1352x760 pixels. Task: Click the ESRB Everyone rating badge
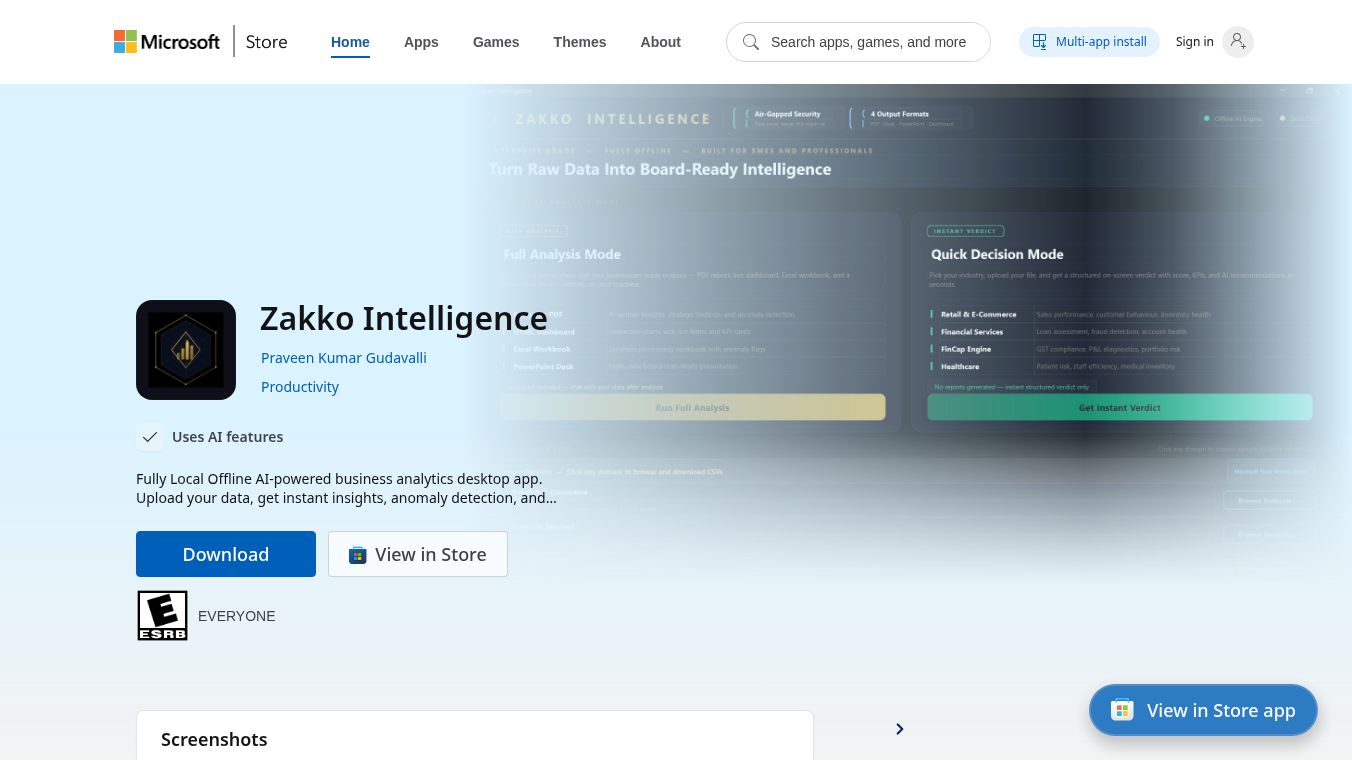point(162,615)
